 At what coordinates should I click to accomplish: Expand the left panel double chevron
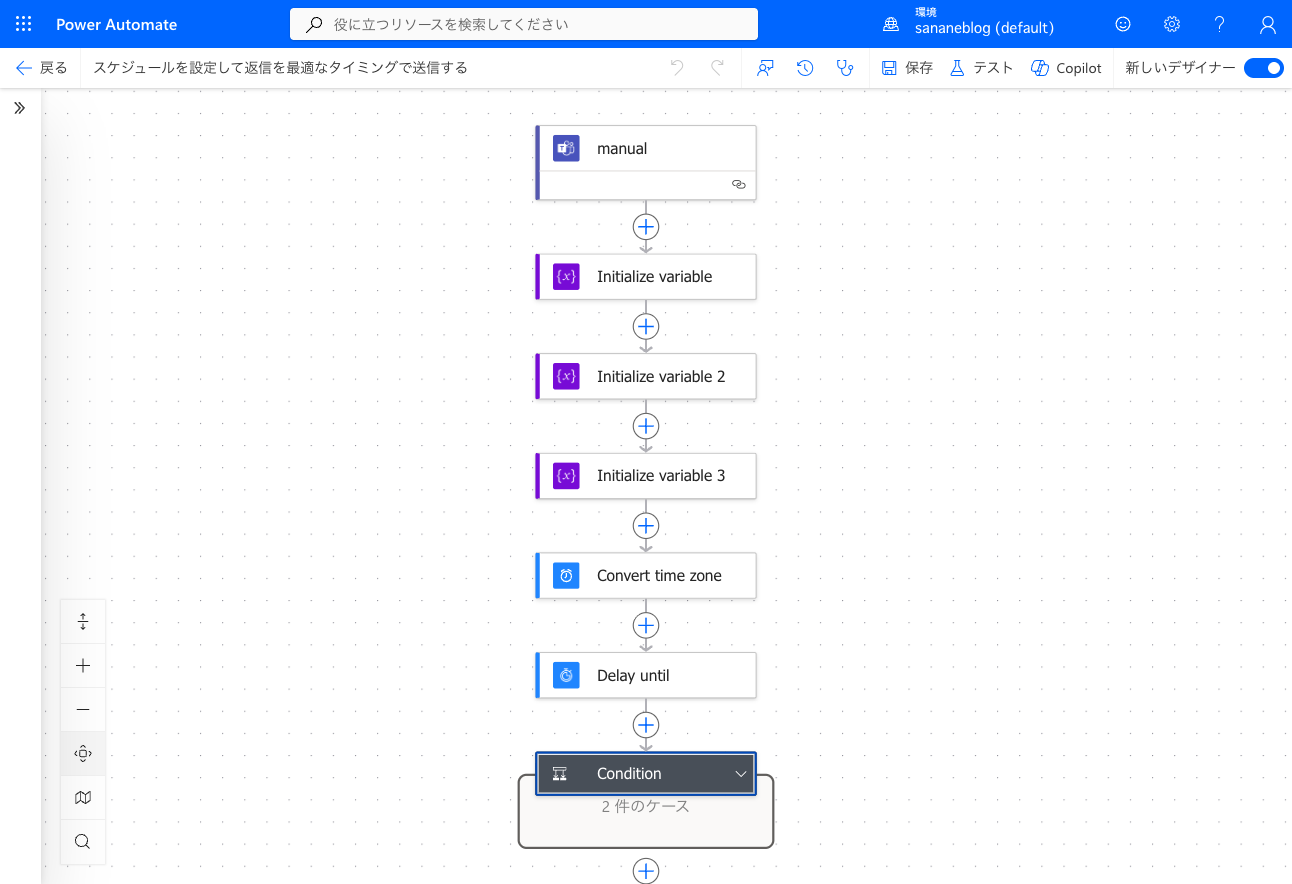coord(19,108)
